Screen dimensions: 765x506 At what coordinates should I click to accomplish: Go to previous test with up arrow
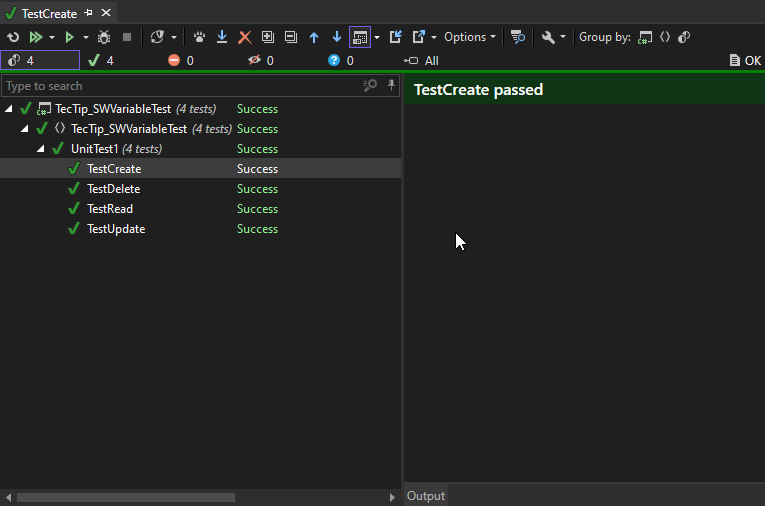coord(314,37)
